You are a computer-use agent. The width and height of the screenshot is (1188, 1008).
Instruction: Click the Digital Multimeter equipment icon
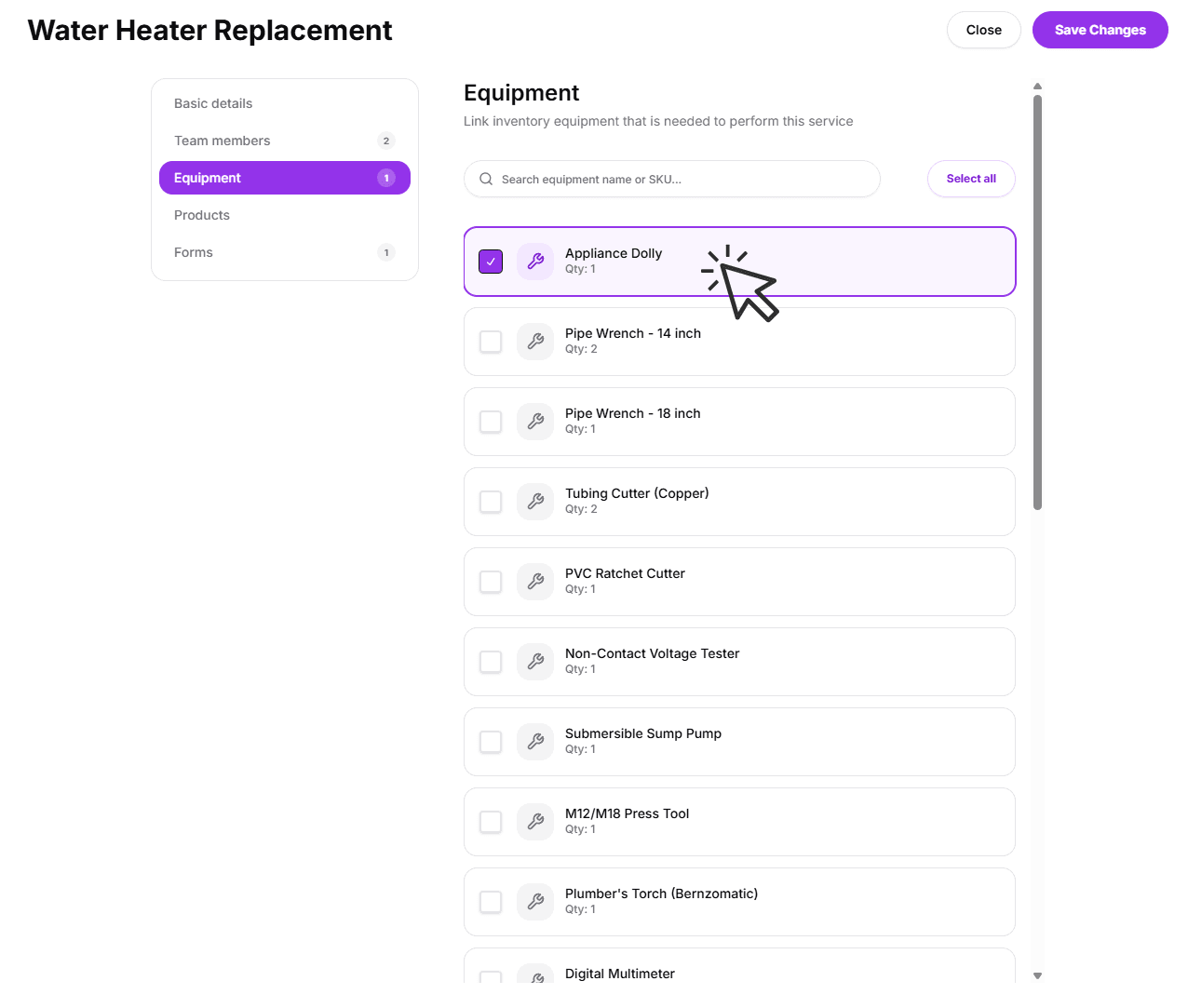pyautogui.click(x=535, y=976)
